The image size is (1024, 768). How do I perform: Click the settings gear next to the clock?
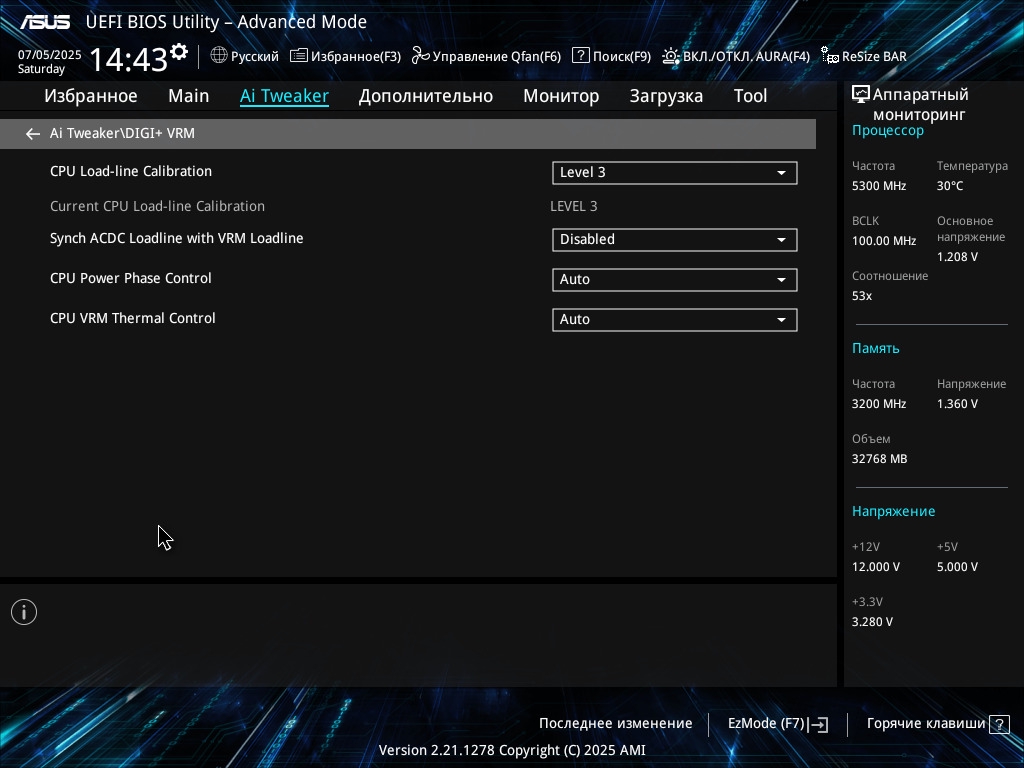[179, 52]
